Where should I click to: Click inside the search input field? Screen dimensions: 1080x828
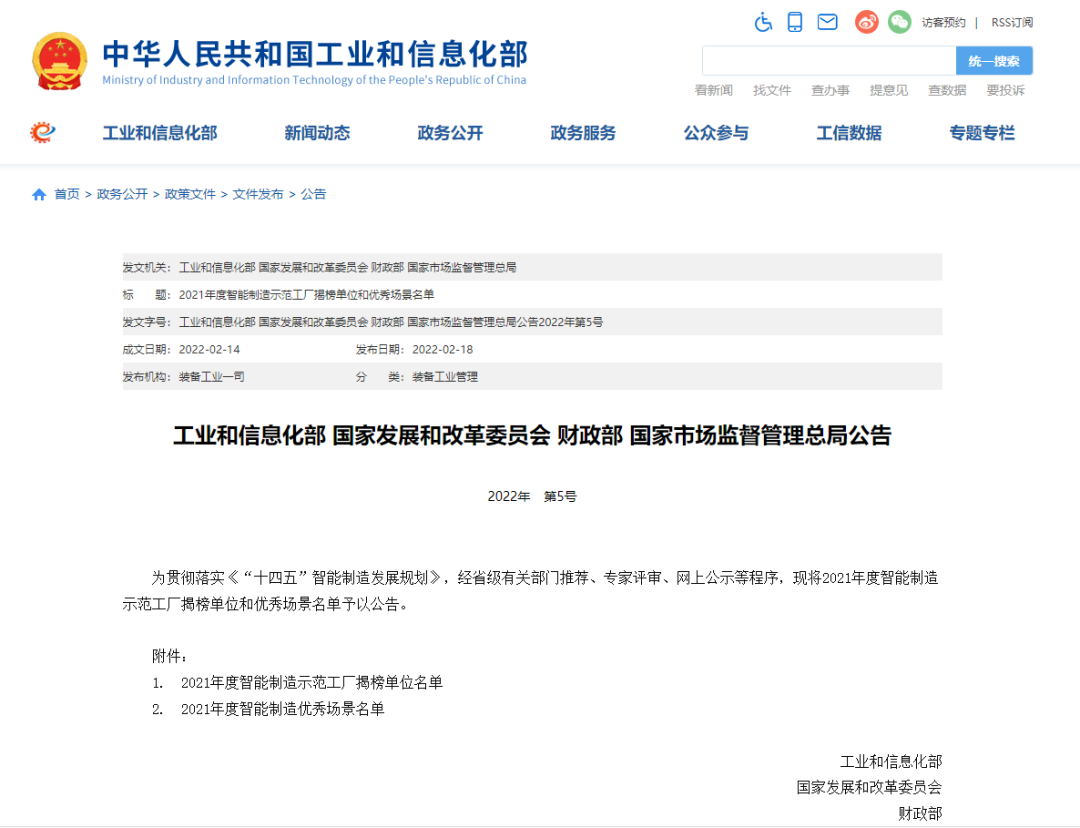[x=830, y=60]
